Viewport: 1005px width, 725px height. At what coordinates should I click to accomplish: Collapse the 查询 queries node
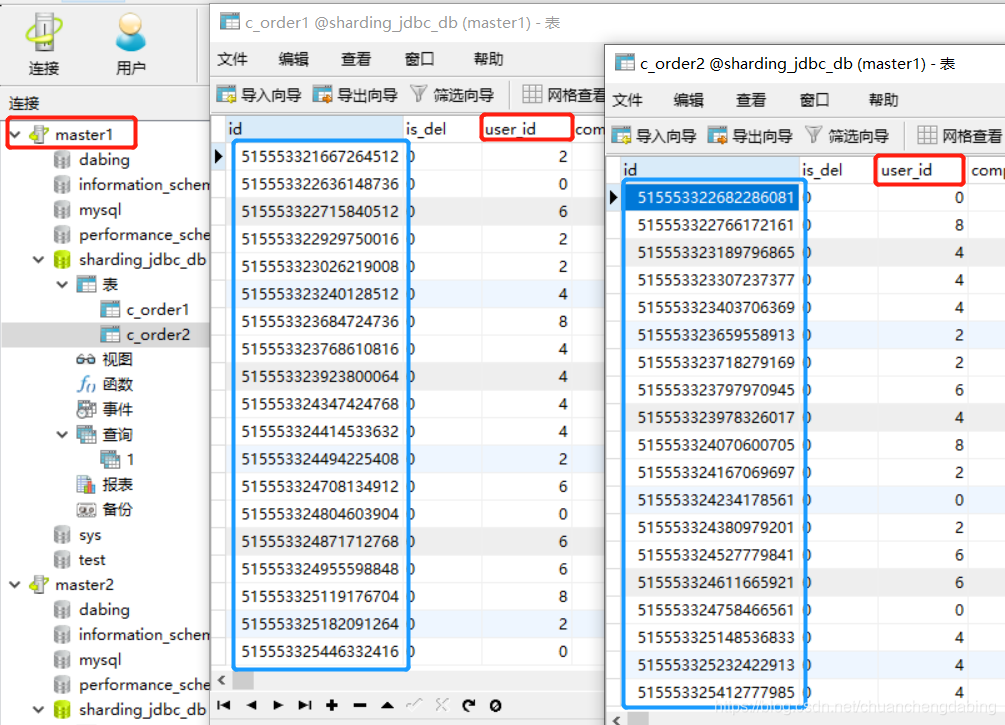(62, 435)
